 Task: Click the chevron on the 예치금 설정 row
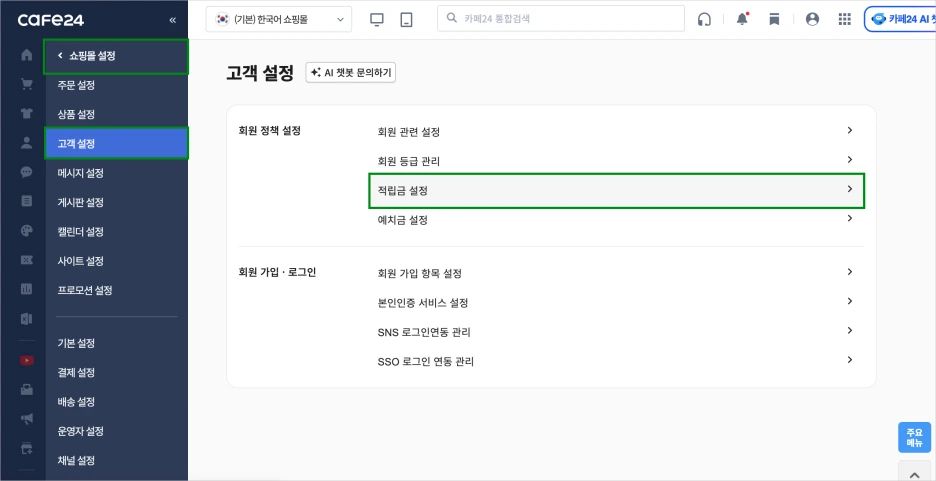coord(850,218)
